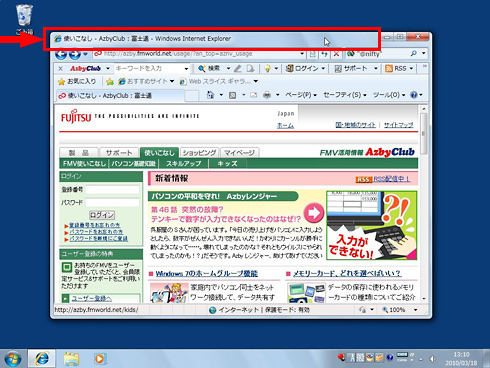This screenshot has height=368, width=490.
Task: Open the サポート toolbar menu
Action: pos(356,69)
